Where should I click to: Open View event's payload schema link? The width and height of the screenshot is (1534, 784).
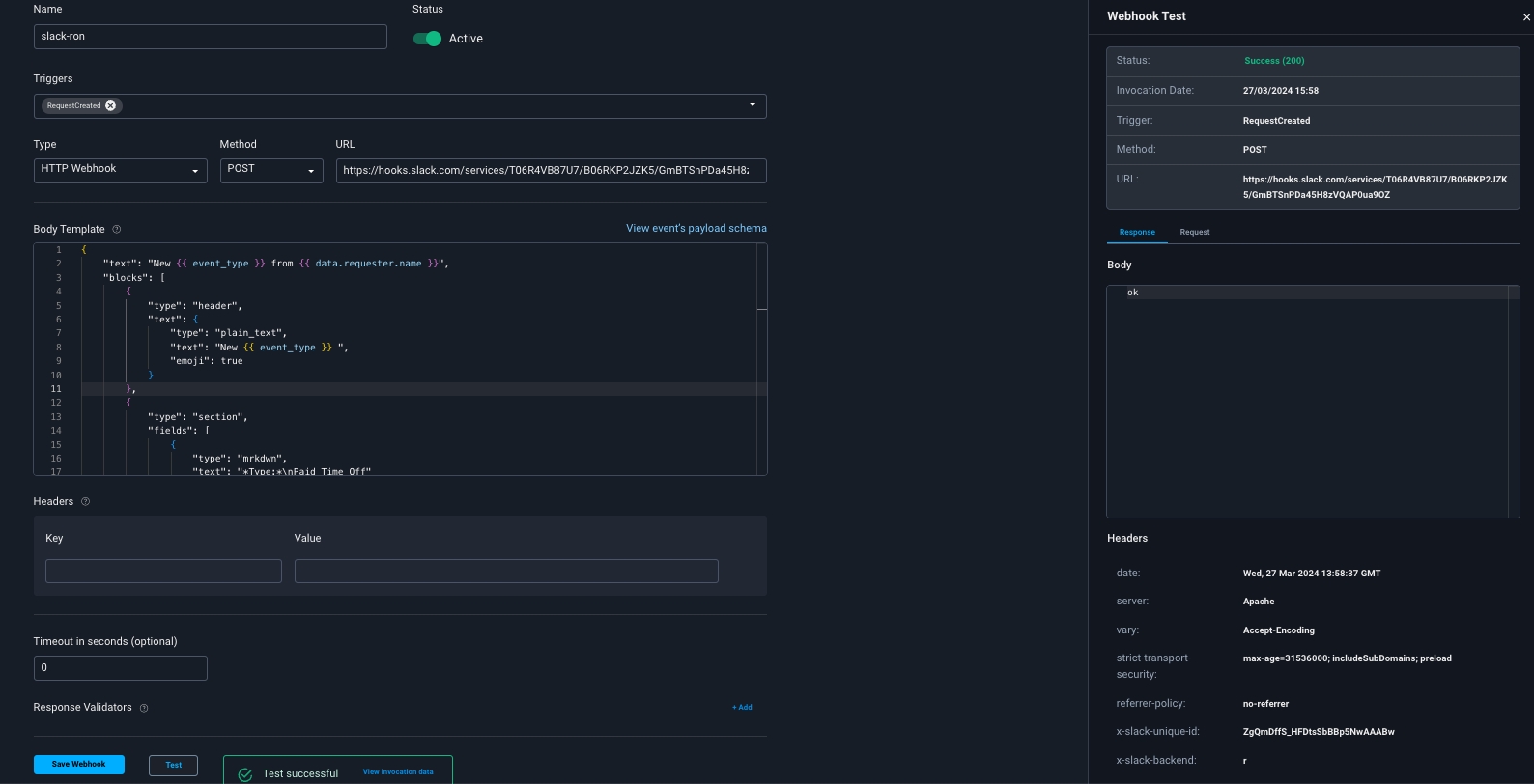coord(696,229)
